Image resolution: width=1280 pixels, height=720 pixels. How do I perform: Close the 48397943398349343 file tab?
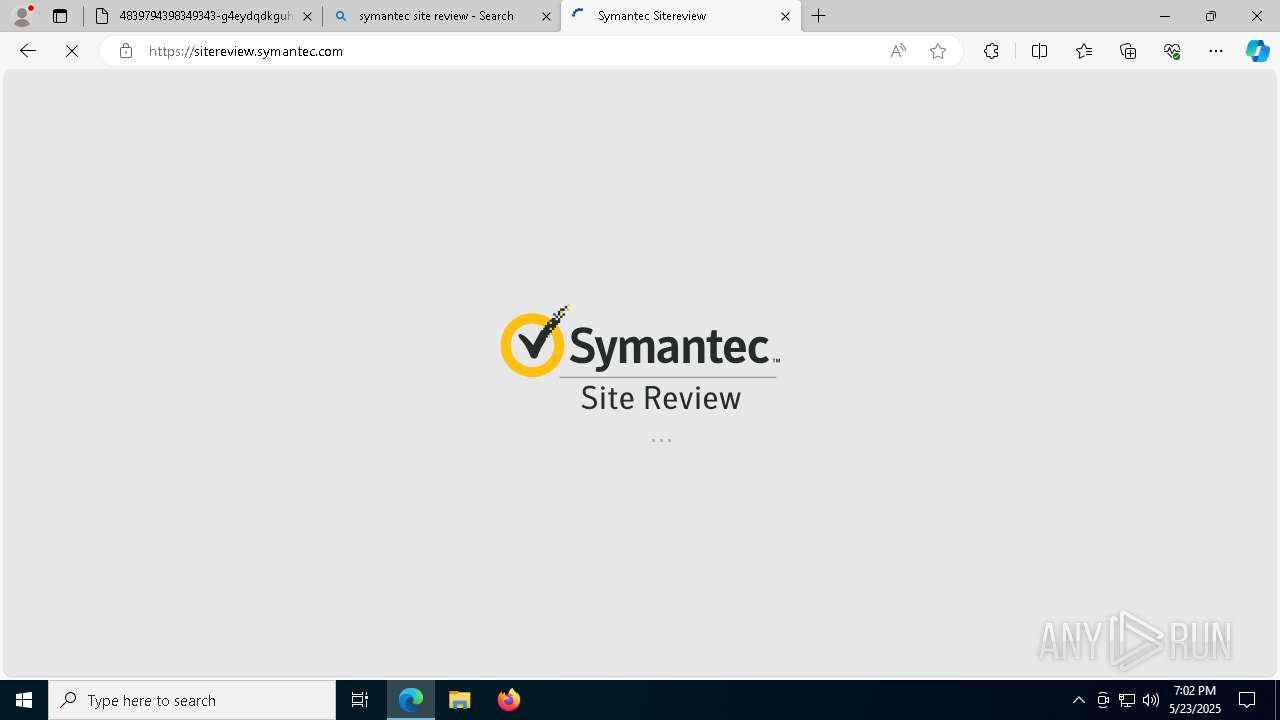click(307, 16)
